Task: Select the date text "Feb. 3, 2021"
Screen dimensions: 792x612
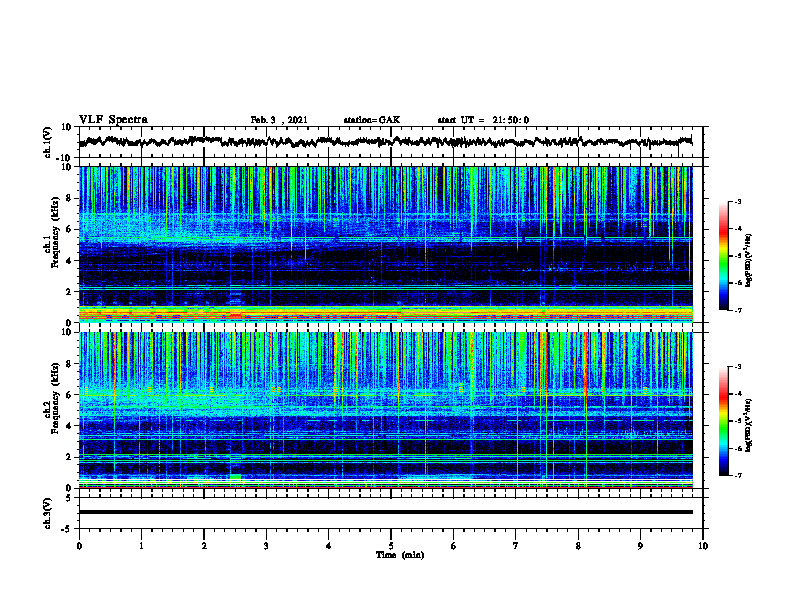Action: 279,120
